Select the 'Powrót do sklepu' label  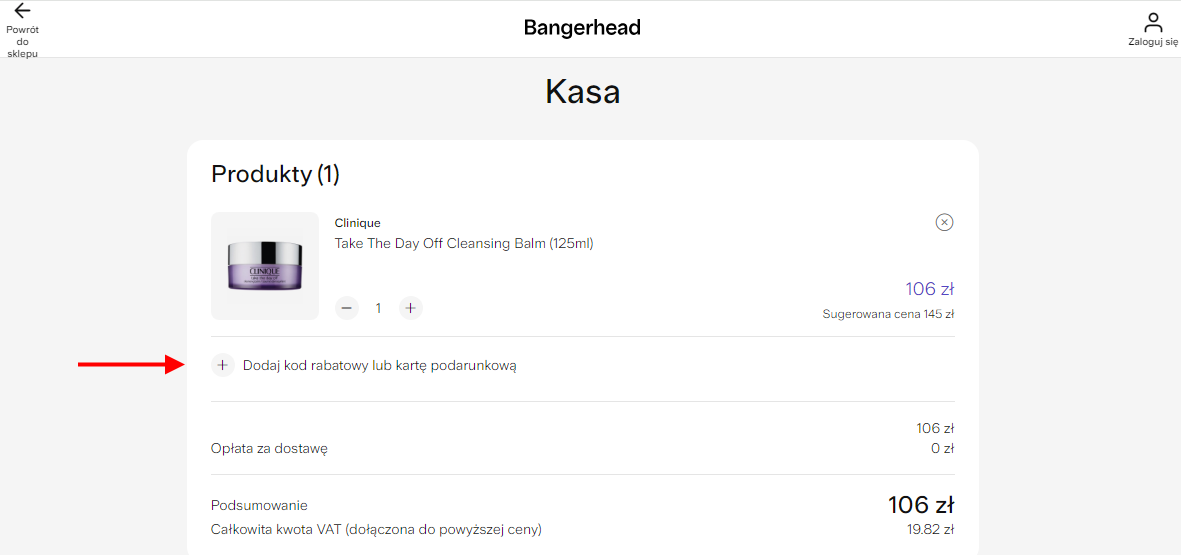click(x=23, y=41)
